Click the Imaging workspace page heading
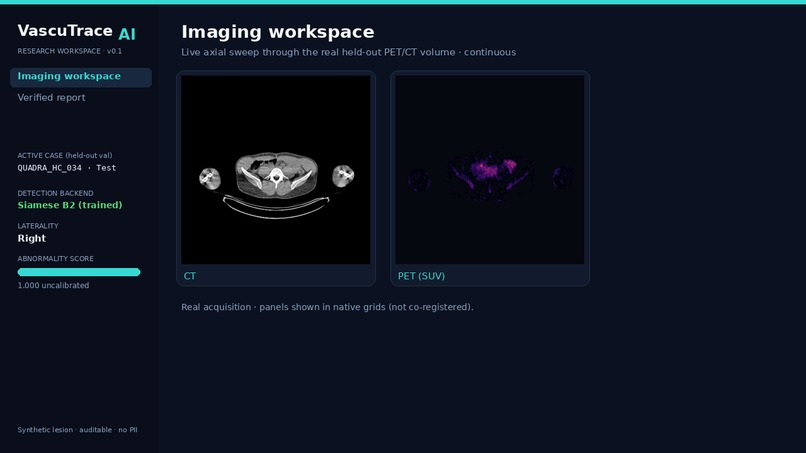This screenshot has height=453, width=806. pyautogui.click(x=278, y=32)
